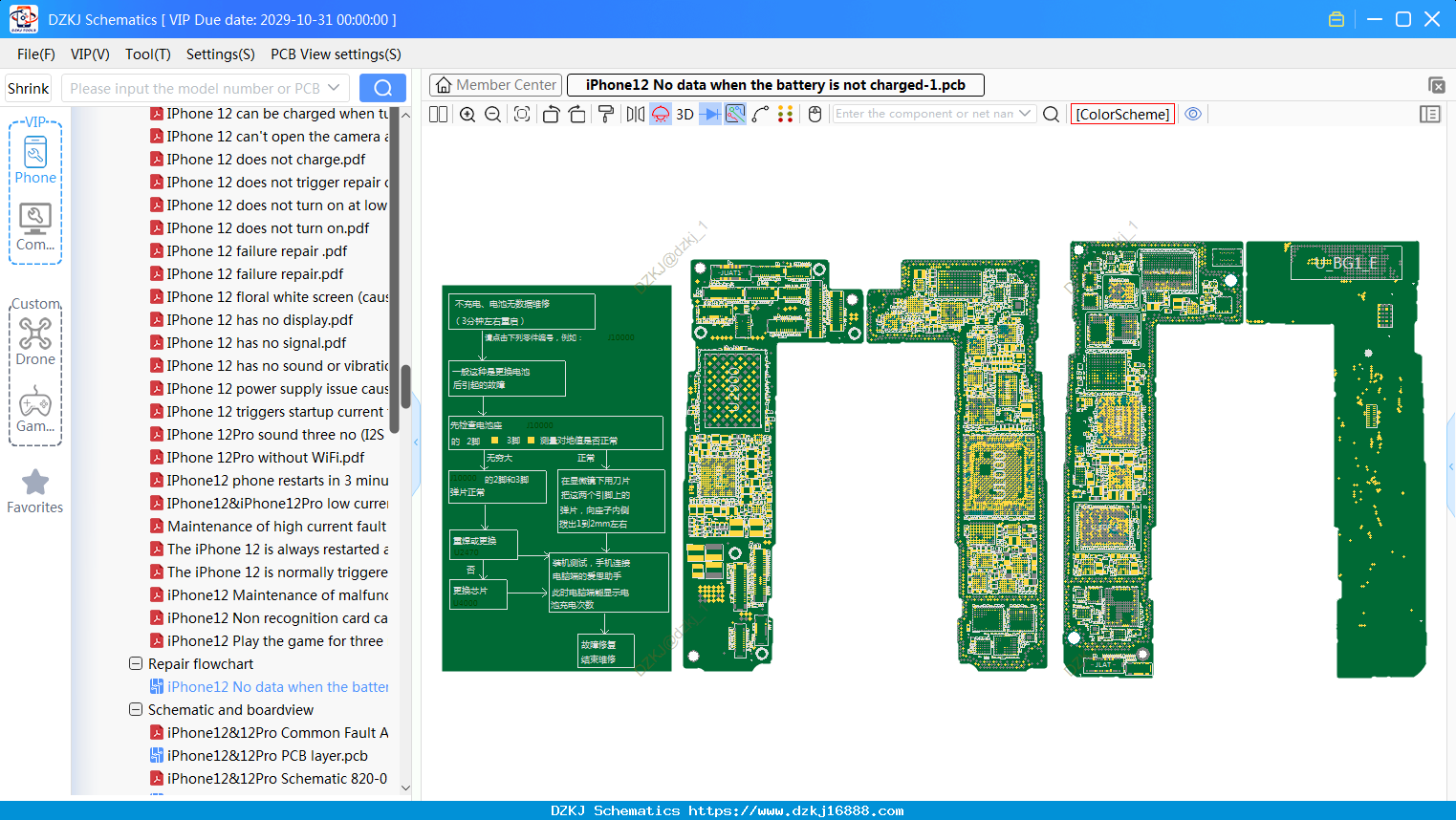Toggle the net routing display icon
1456x820 pixels.
[x=735, y=114]
